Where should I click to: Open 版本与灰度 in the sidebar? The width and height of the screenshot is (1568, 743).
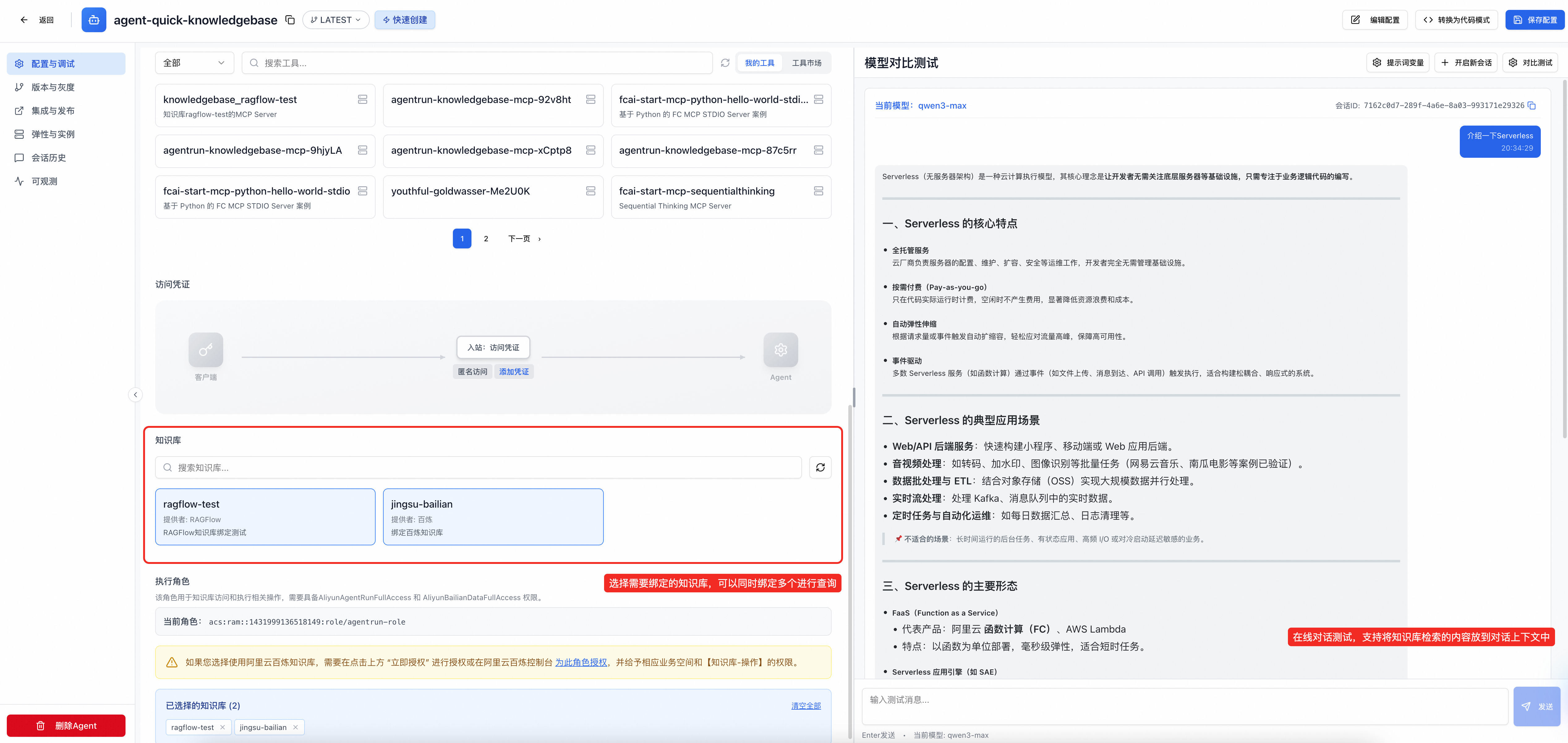53,87
